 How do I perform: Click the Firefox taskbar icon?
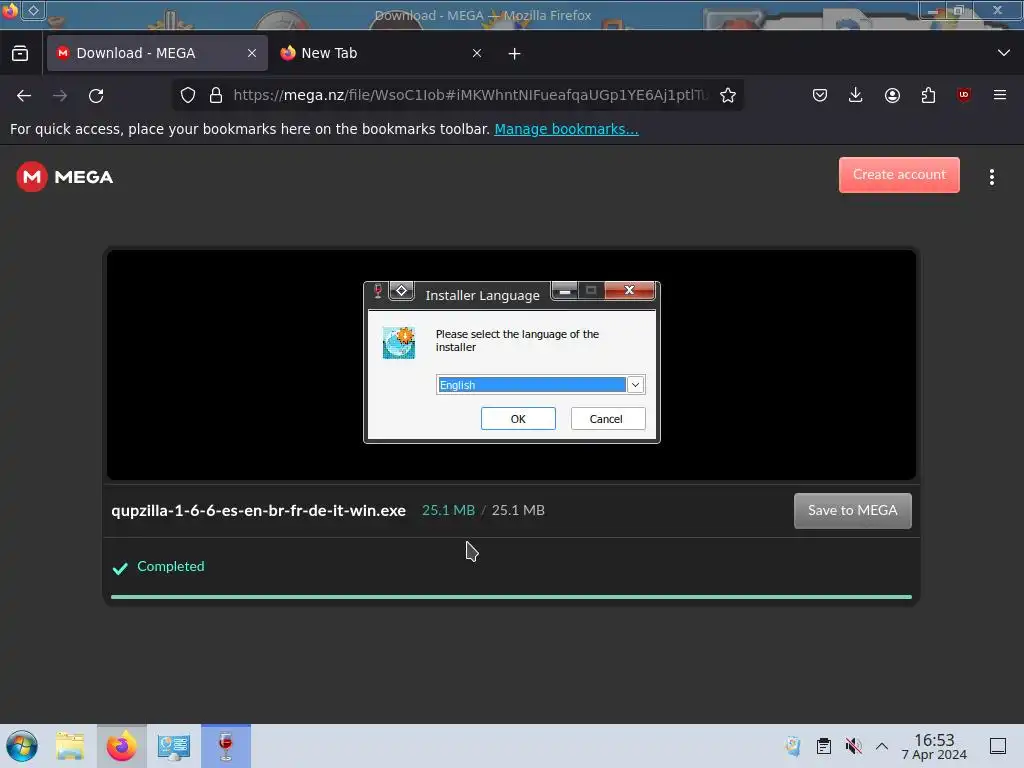point(121,746)
